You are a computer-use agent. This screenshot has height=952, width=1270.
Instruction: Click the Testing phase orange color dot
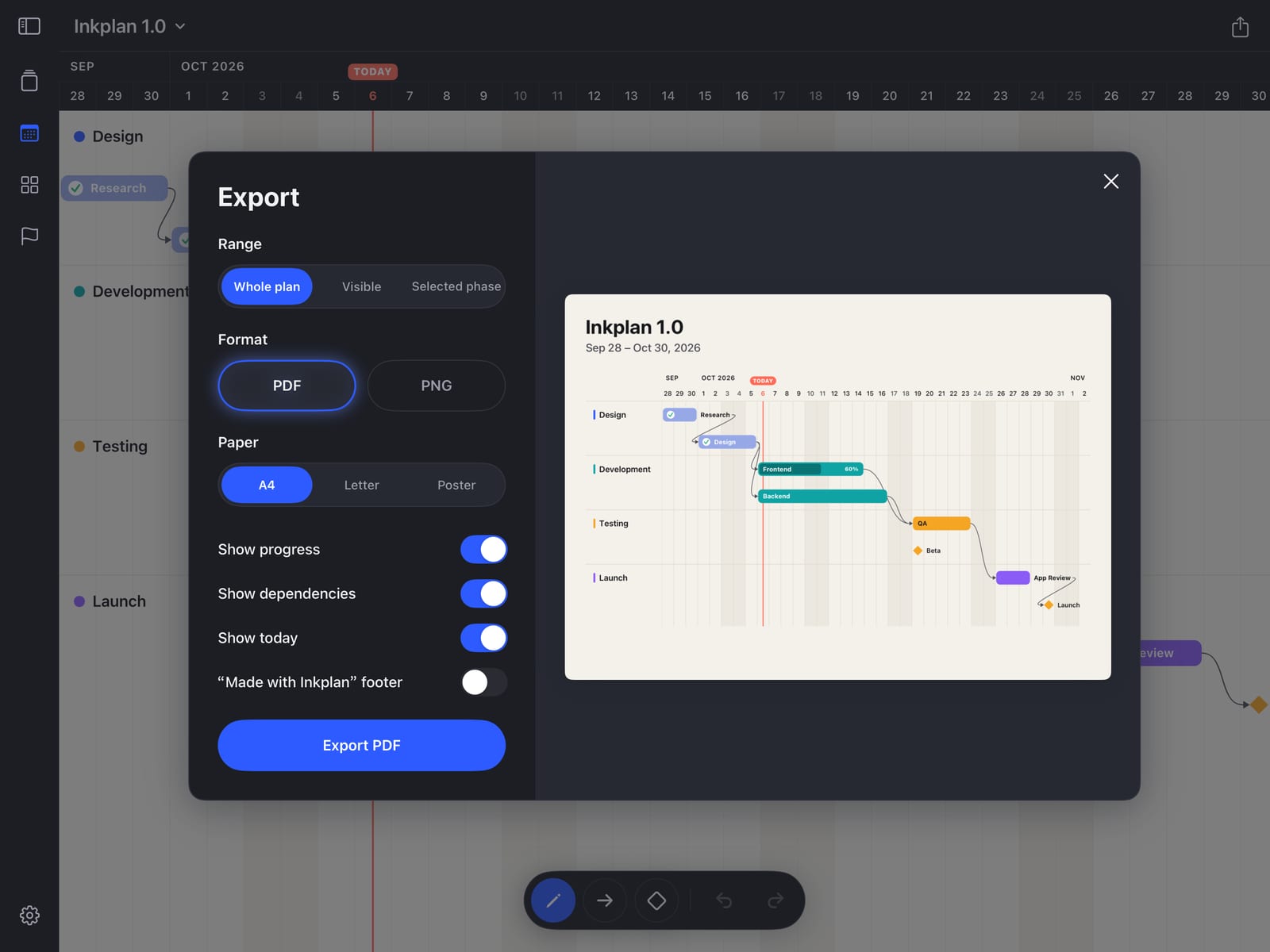point(79,446)
